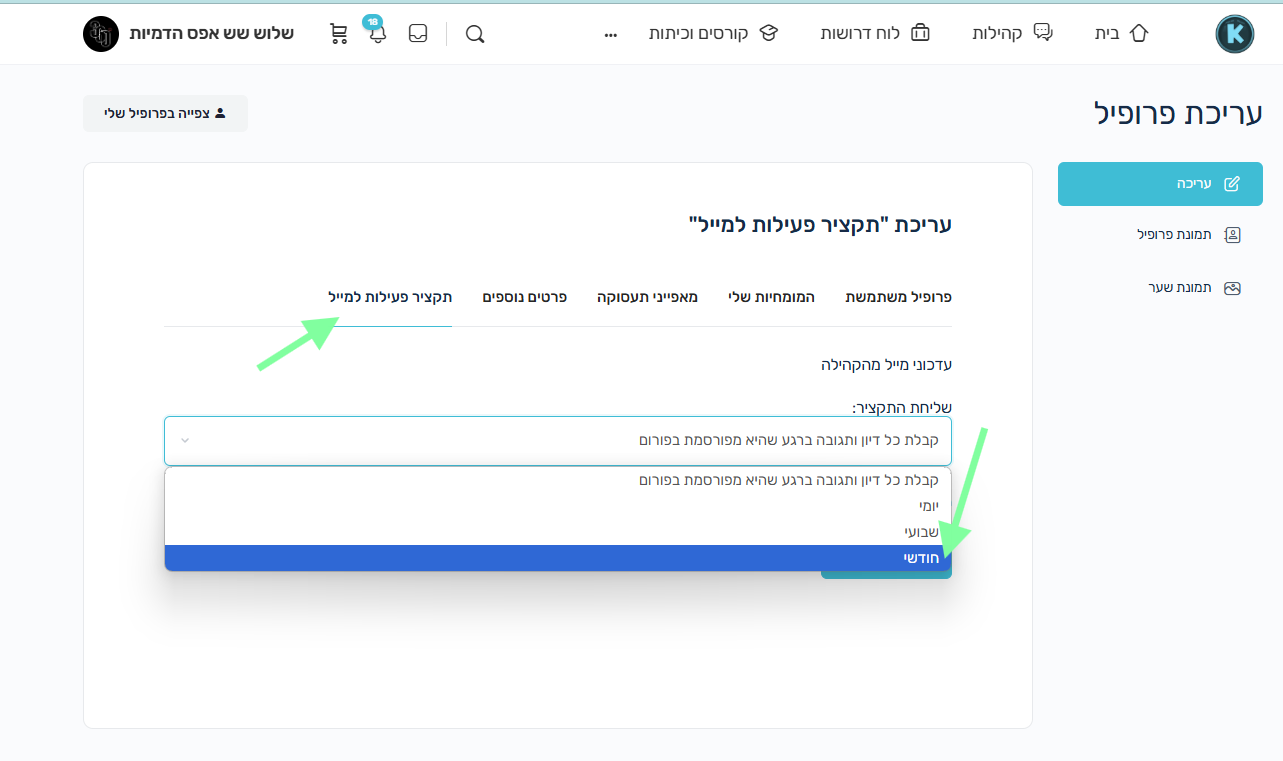Open לוח דרושות jobs board
This screenshot has height=761, width=1283.
875,33
